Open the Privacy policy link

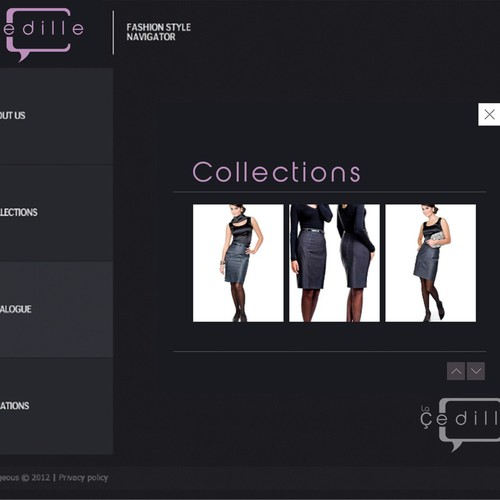point(83,478)
